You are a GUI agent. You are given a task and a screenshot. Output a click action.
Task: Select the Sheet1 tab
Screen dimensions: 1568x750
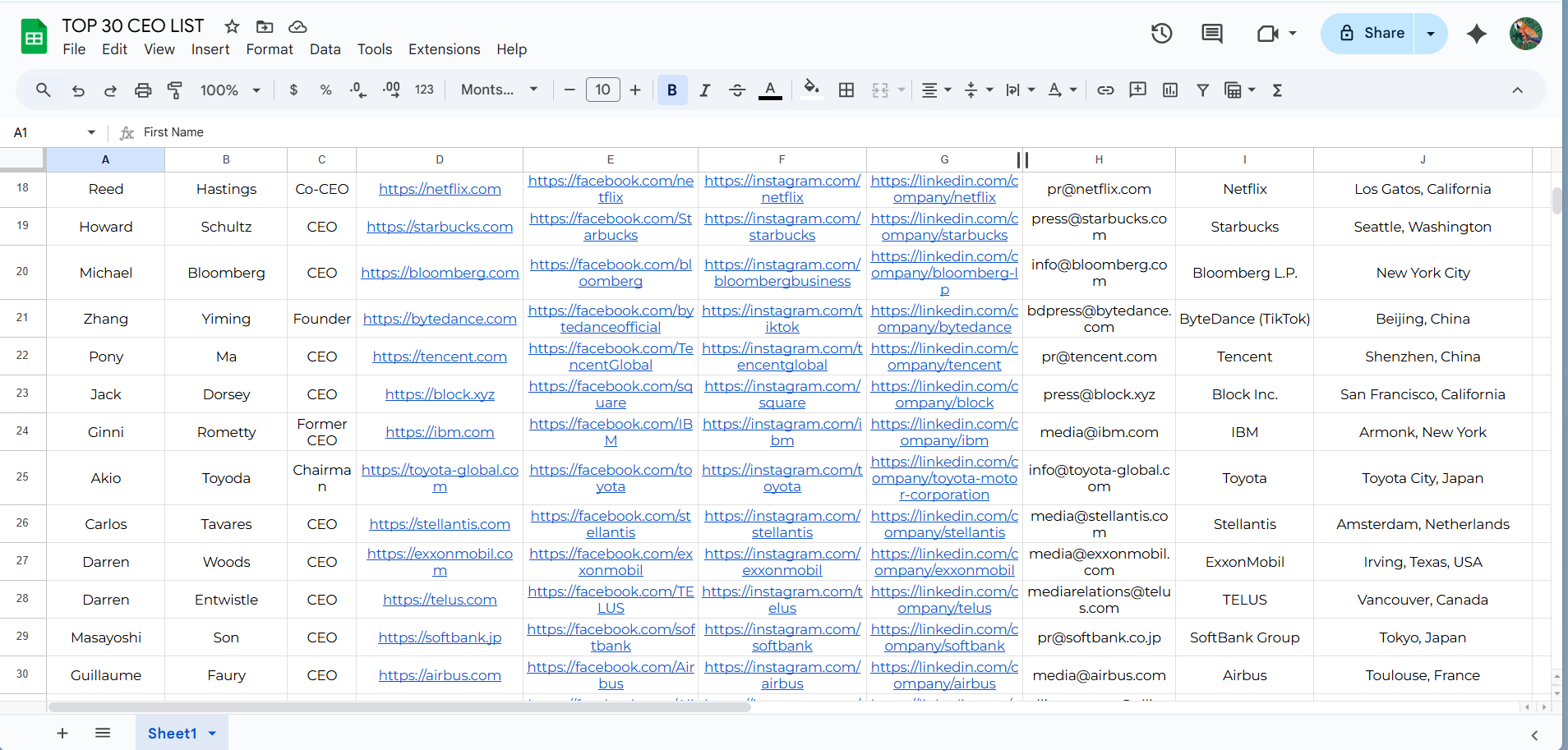click(181, 733)
